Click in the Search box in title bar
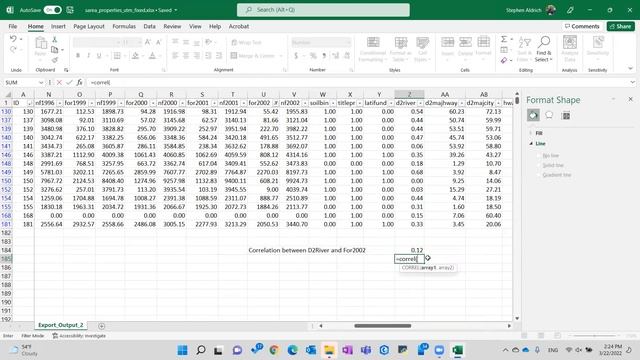Image resolution: width=640 pixels, height=360 pixels. [323, 10]
